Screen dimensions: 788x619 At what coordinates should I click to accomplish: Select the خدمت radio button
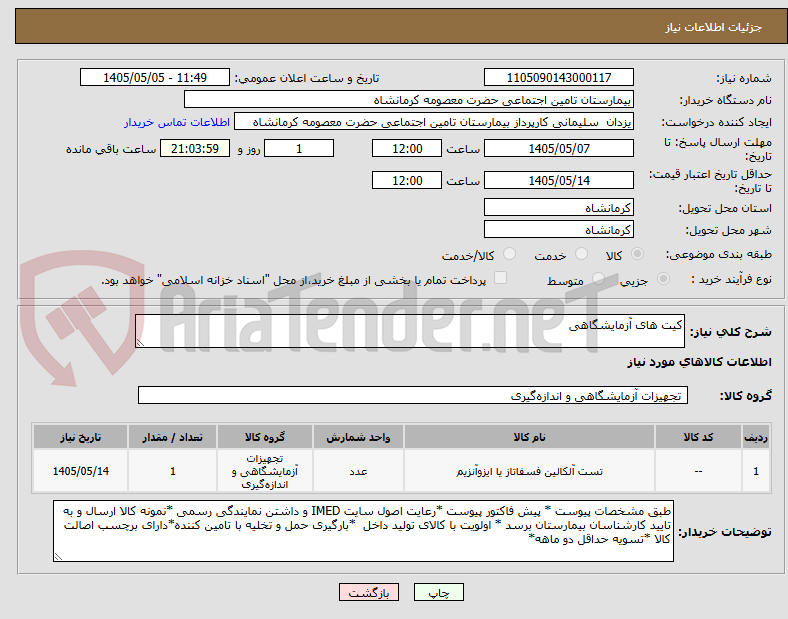tap(581, 254)
